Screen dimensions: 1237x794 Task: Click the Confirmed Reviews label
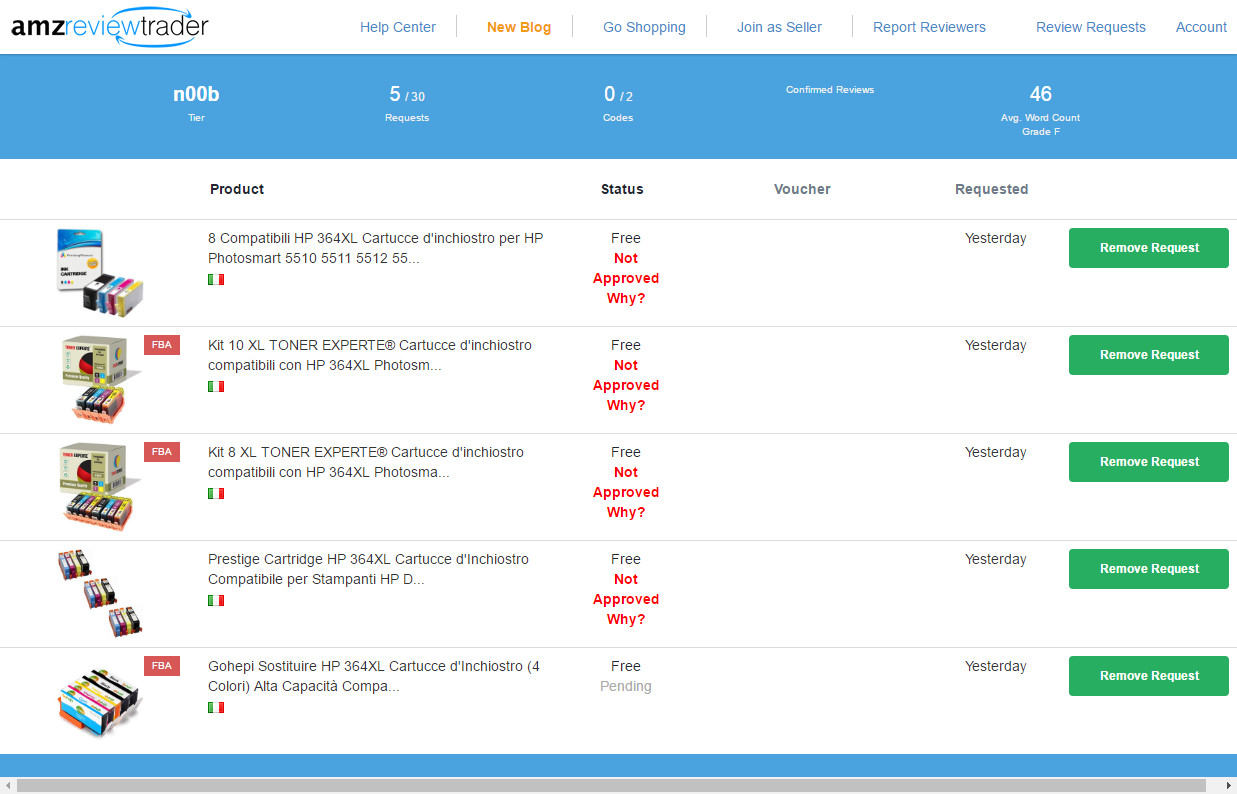(830, 90)
